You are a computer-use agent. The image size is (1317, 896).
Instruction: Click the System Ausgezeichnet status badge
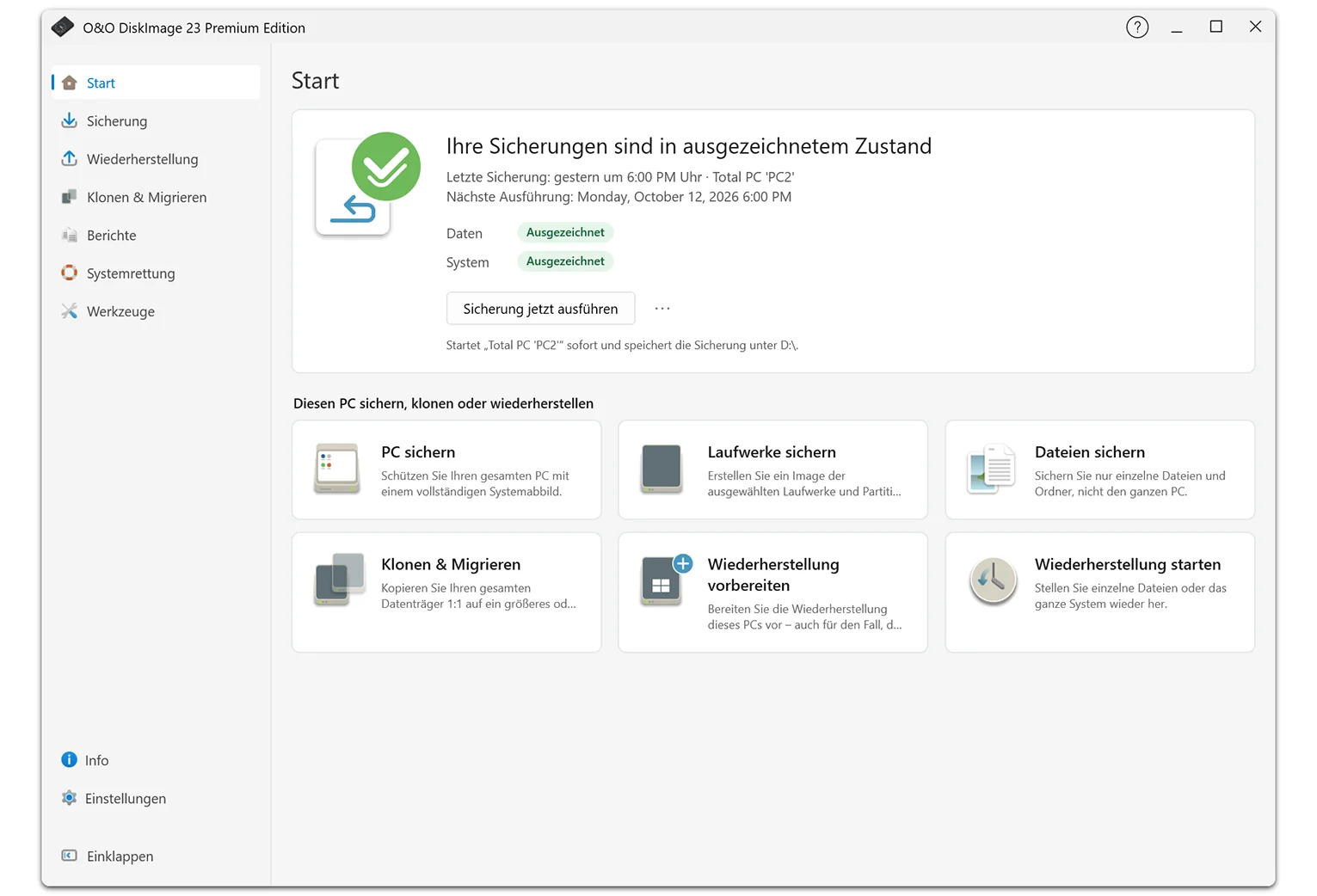tap(565, 261)
